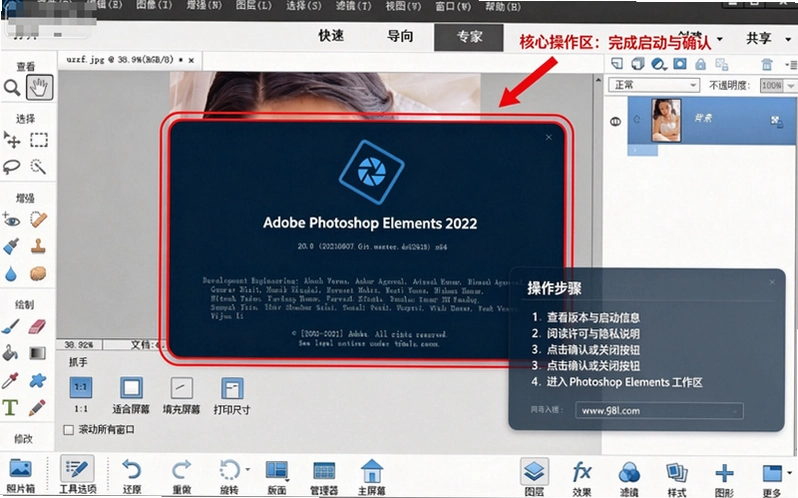
Task: Select the Eyedropper color picker tool
Action: click(11, 380)
